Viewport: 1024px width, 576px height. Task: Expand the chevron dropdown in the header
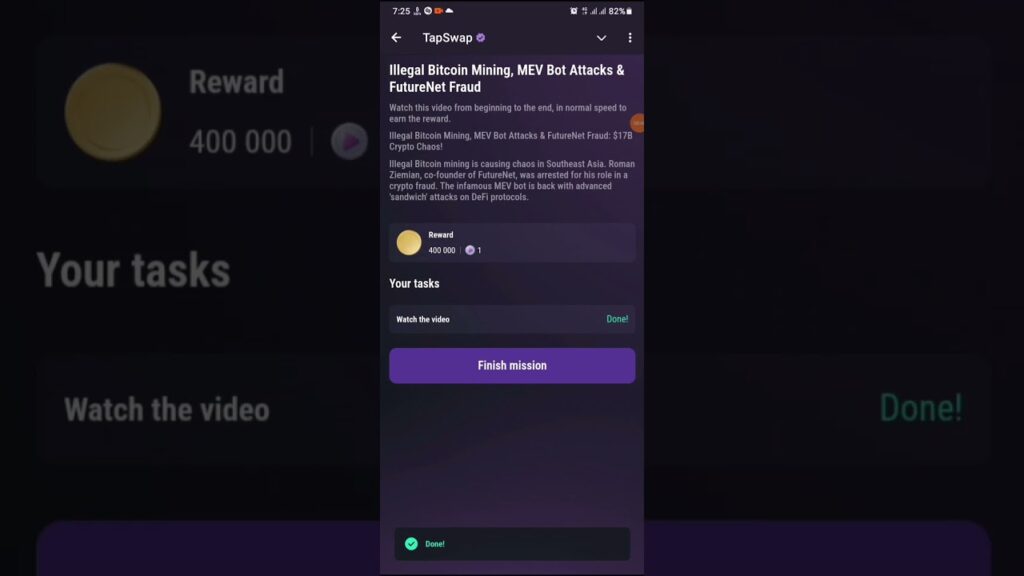point(601,38)
